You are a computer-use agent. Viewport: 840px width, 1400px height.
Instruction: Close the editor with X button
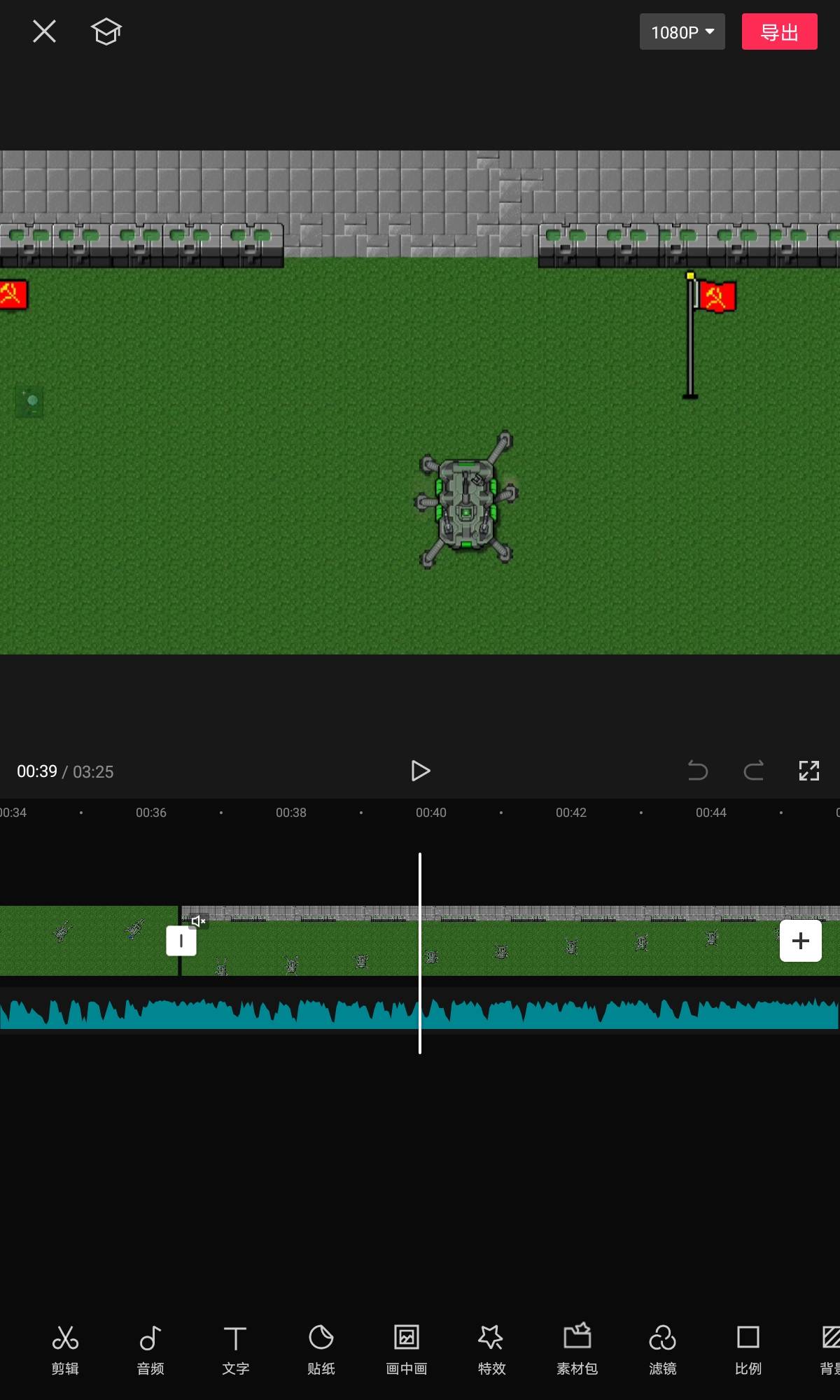pyautogui.click(x=44, y=31)
